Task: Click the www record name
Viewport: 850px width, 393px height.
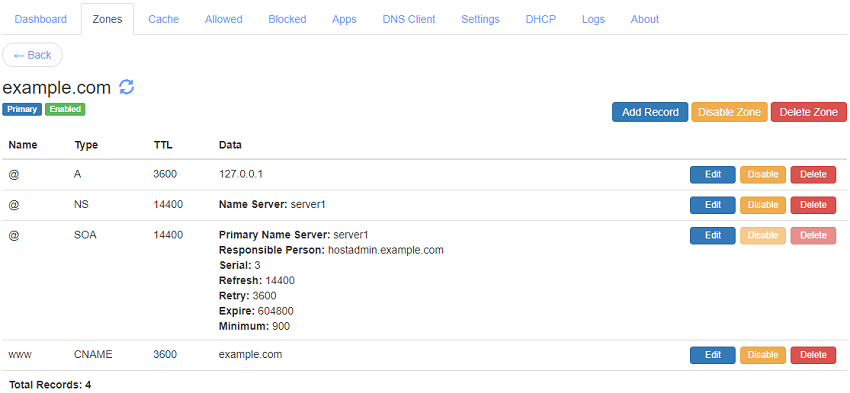Action: [x=20, y=355]
